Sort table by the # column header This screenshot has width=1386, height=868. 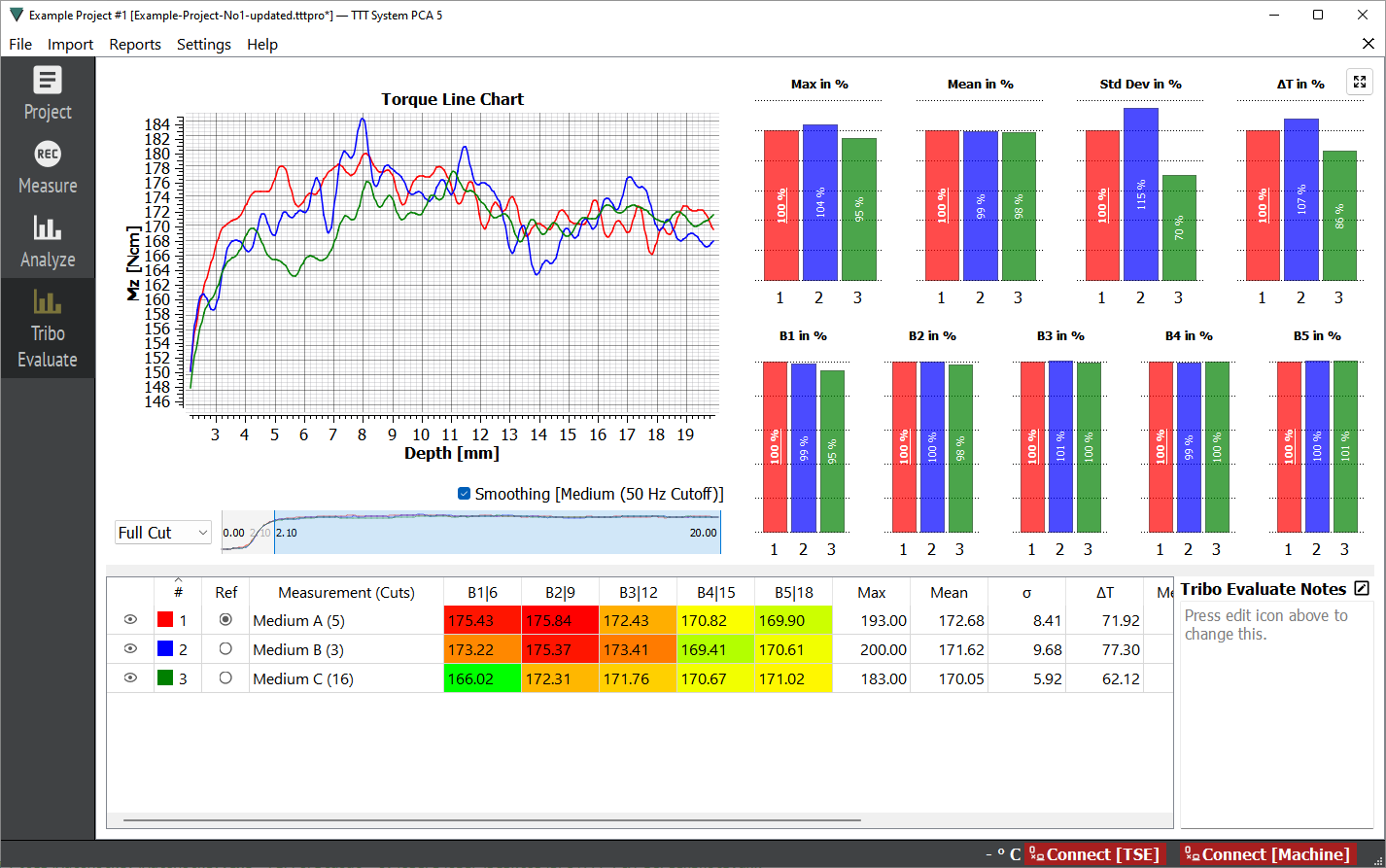pyautogui.click(x=178, y=592)
